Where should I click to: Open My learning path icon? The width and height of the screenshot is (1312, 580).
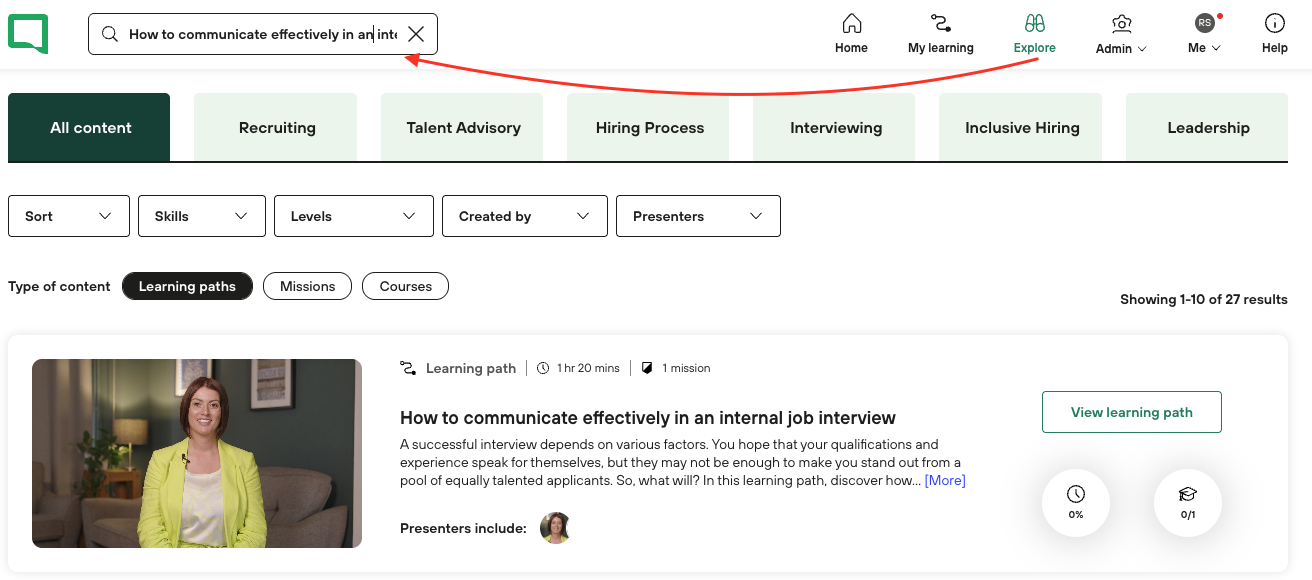click(940, 24)
